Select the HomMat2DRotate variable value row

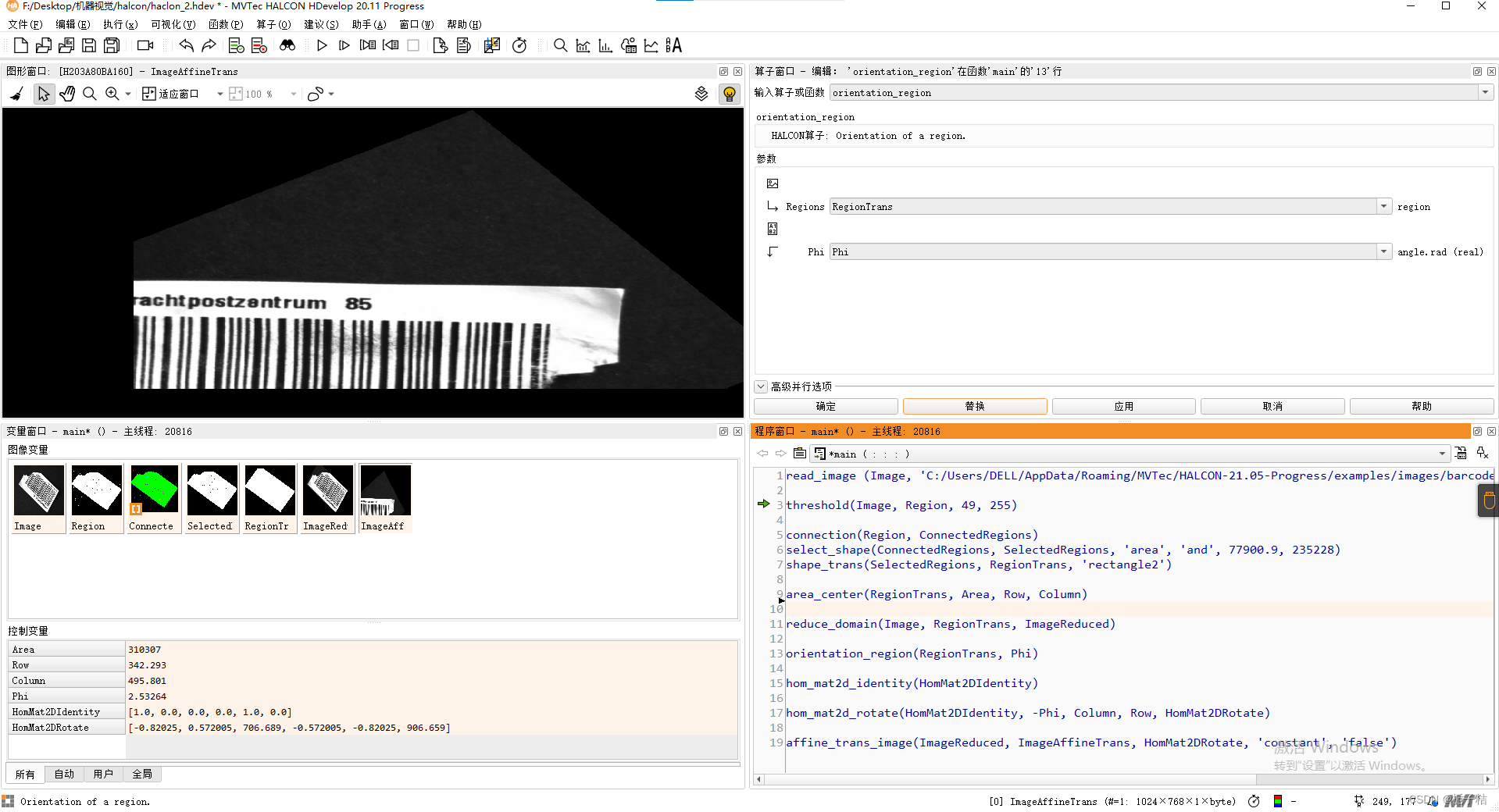tap(432, 728)
